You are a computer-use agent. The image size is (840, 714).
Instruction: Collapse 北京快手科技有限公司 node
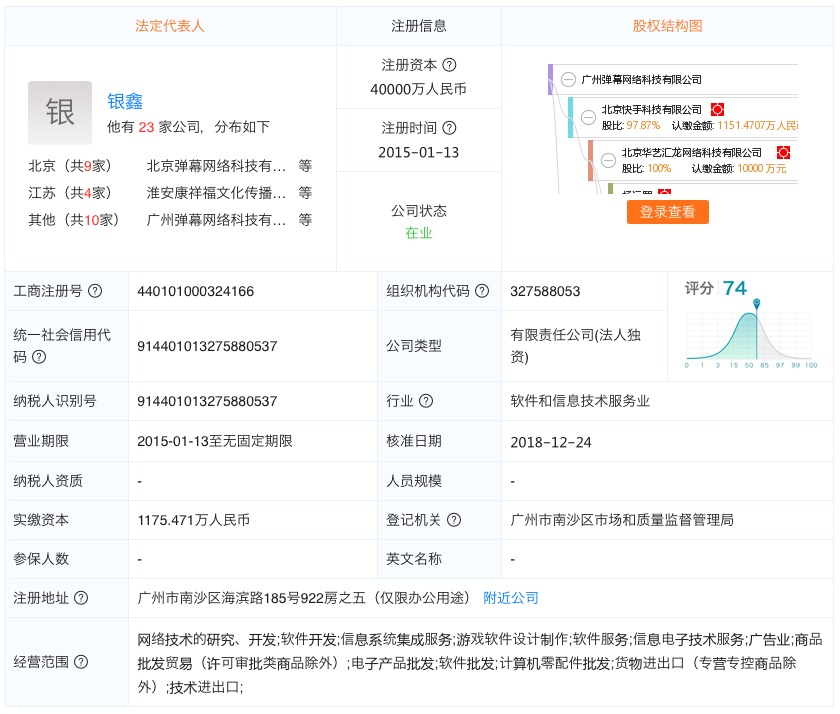tap(588, 109)
